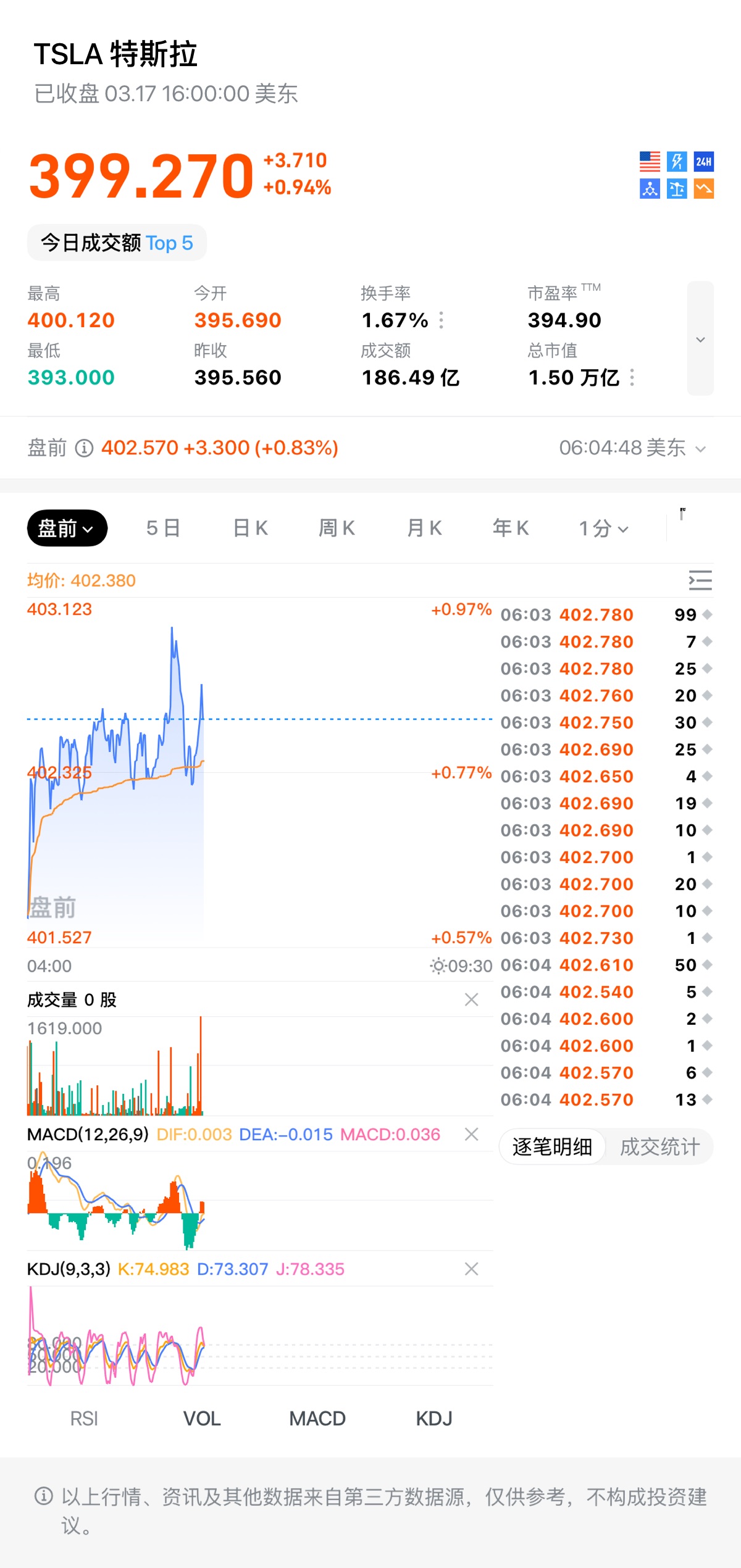Screen dimensions: 741x1568
Task: Click the info icon beside 盘前
Action: click(84, 448)
